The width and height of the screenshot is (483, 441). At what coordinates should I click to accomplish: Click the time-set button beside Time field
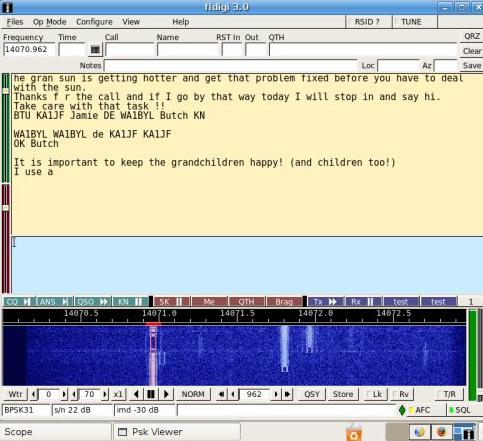point(95,50)
